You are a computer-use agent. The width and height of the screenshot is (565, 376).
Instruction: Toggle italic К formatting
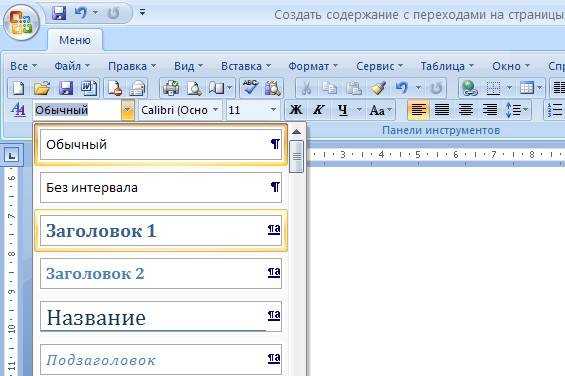[319, 110]
